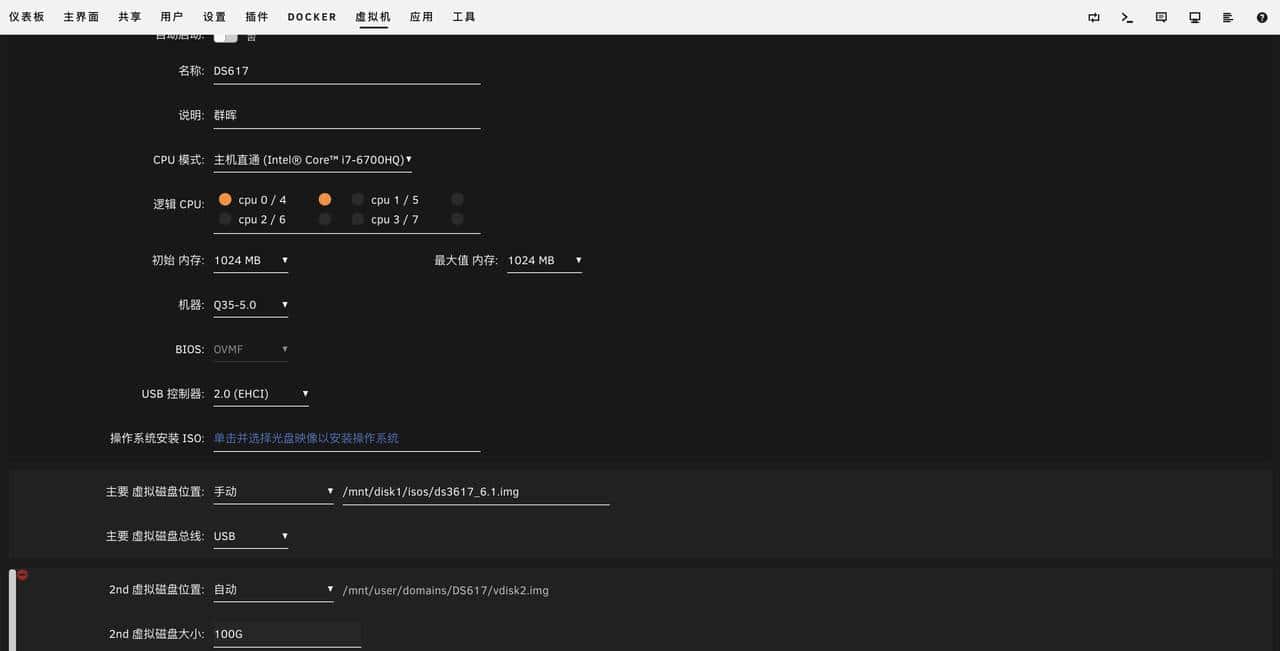Open the web terminal icon

(x=1126, y=16)
